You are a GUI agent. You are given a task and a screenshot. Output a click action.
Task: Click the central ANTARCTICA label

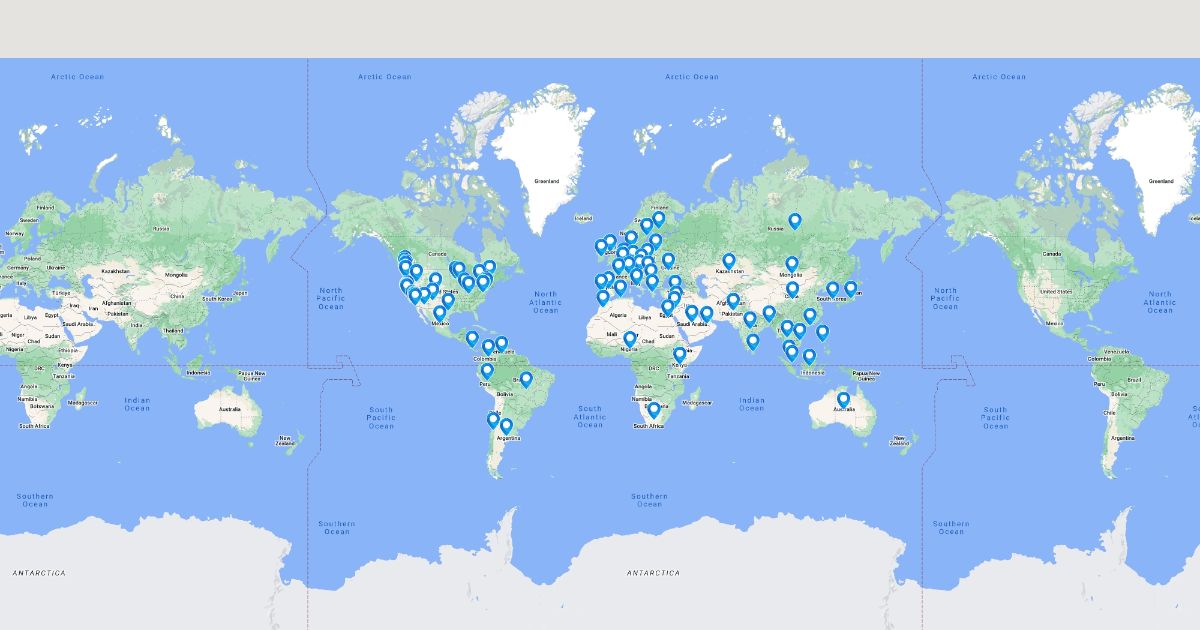(653, 573)
